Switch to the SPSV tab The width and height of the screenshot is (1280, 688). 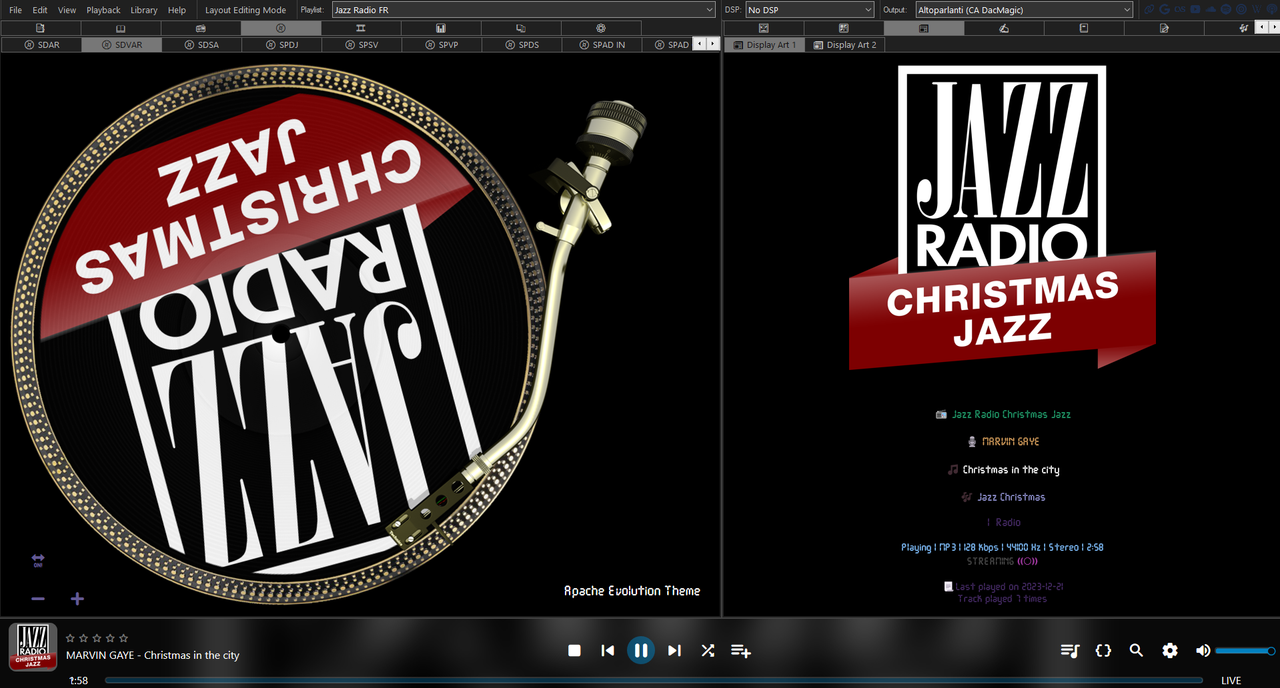[361, 45]
